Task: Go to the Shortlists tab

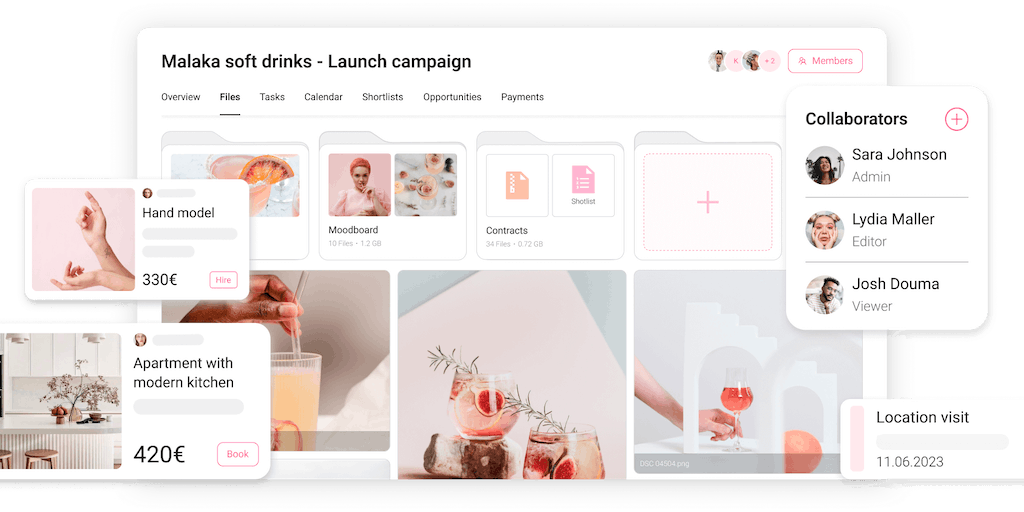Action: [383, 97]
